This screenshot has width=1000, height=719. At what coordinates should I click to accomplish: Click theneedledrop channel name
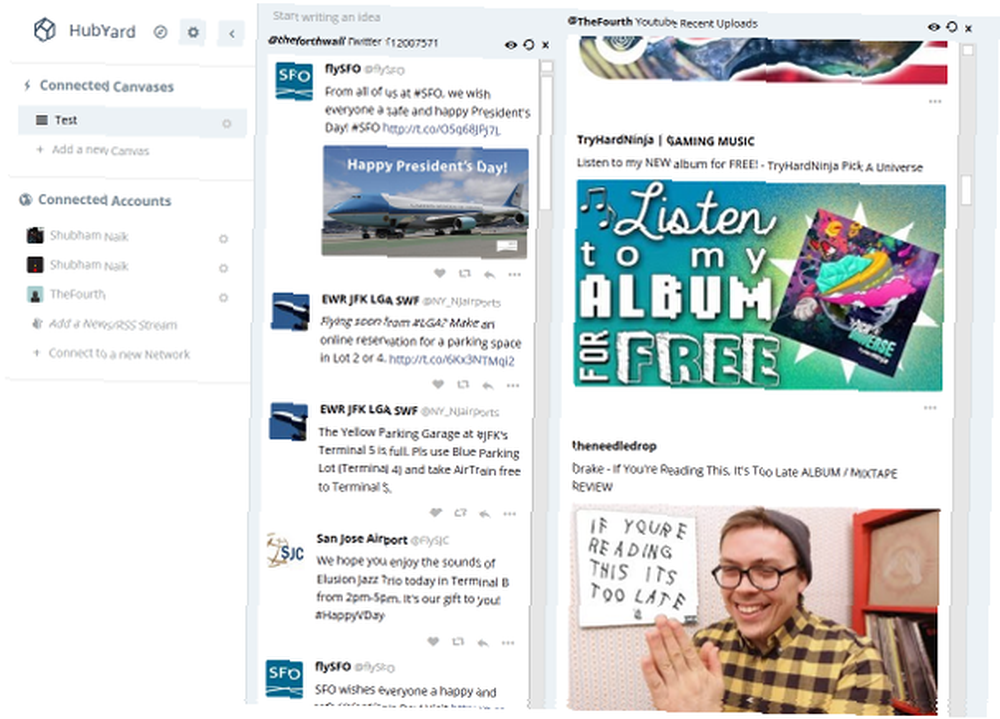click(x=614, y=445)
